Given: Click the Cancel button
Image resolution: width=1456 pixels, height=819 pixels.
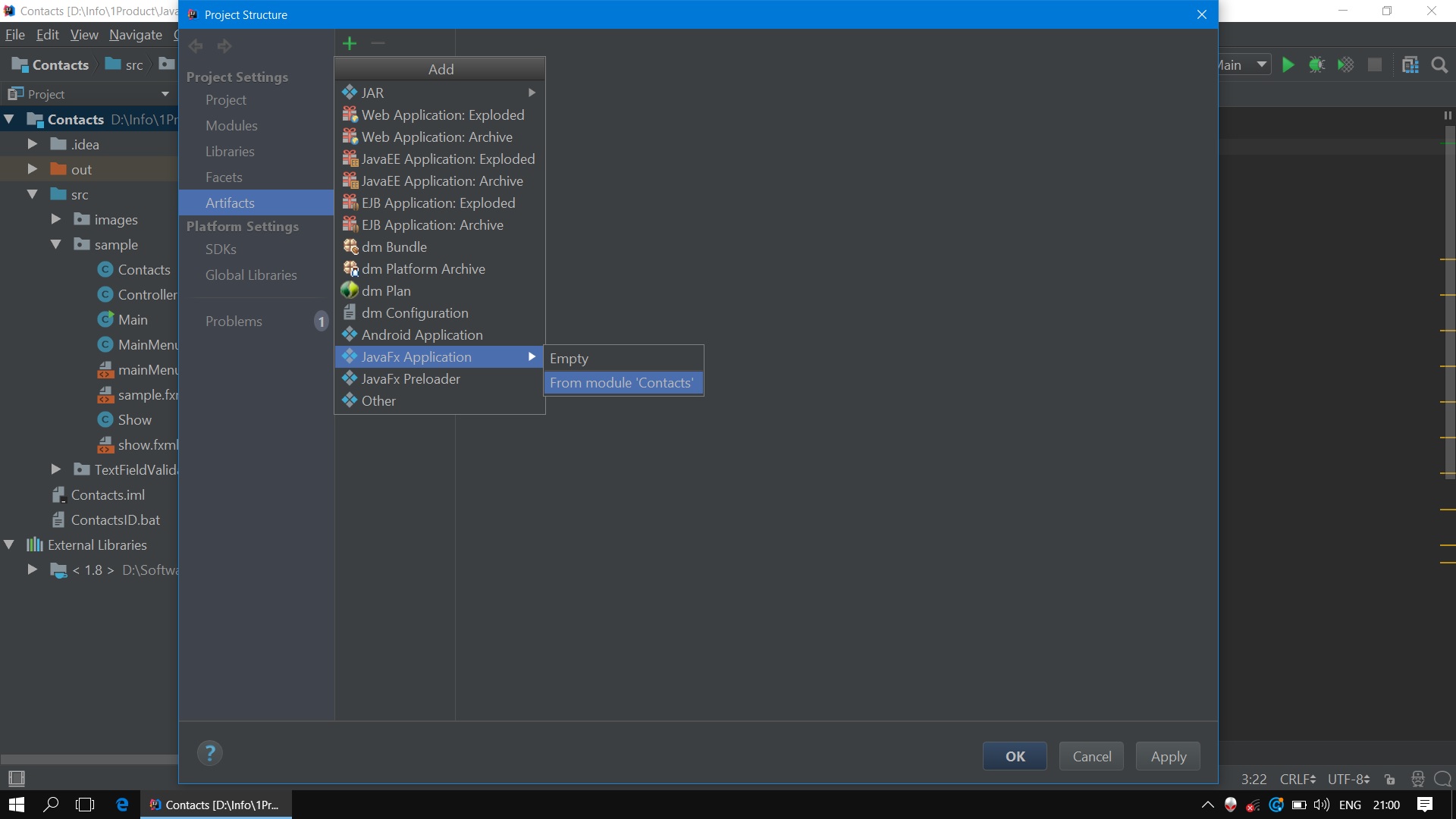Looking at the screenshot, I should 1091,756.
